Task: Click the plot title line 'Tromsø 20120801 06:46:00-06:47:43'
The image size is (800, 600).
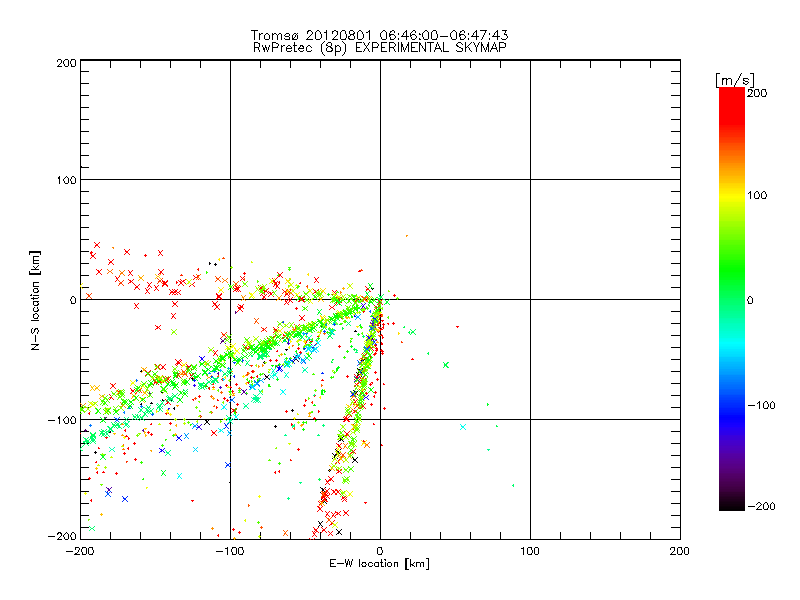Action: pyautogui.click(x=380, y=35)
